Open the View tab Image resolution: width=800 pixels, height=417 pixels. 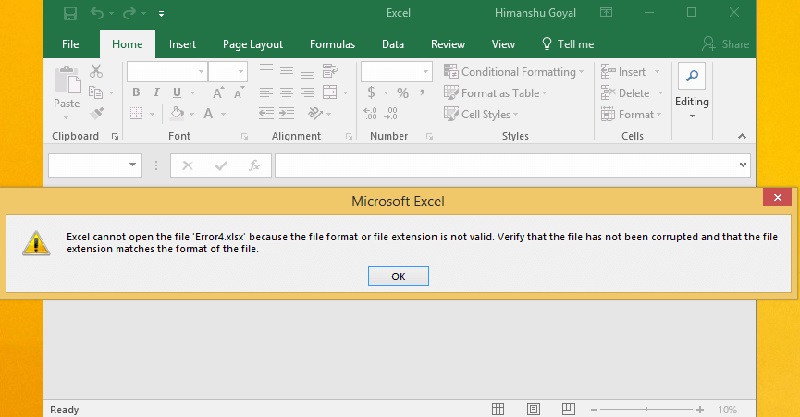503,44
